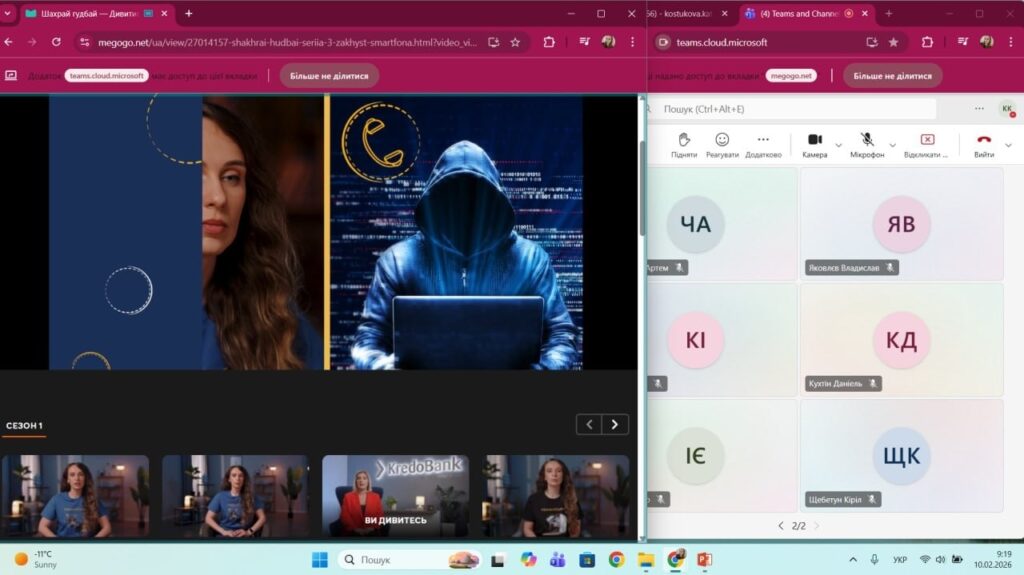This screenshot has width=1024, height=575.
Task: Expand the Камера options arrow
Action: coord(838,145)
